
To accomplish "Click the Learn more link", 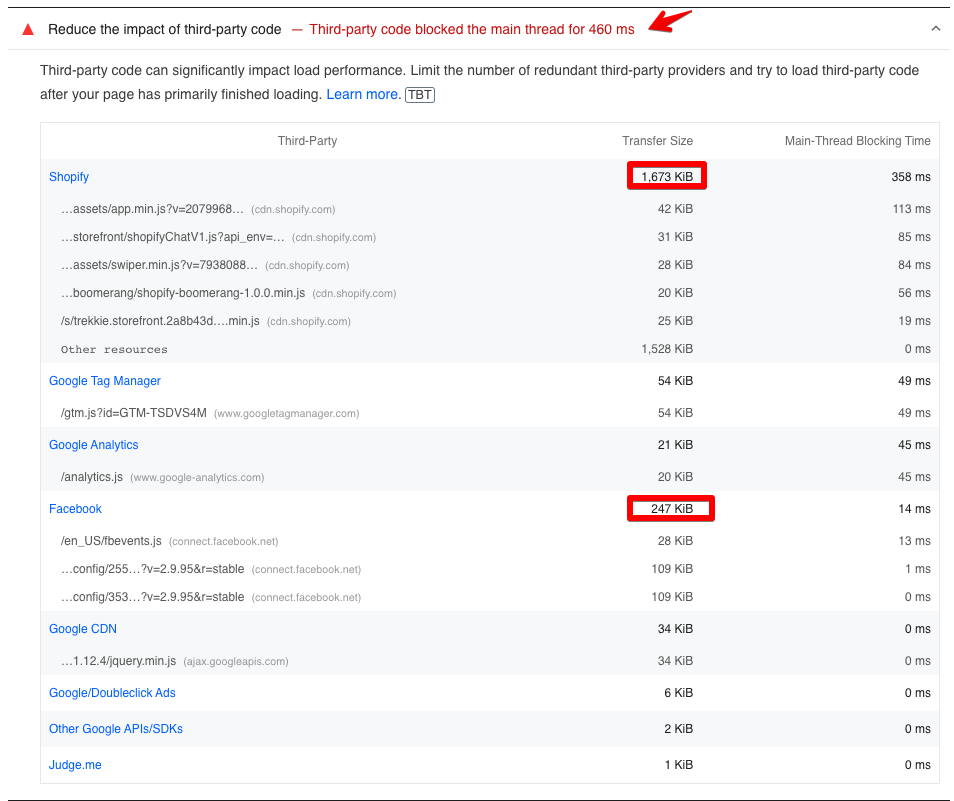I will tap(362, 94).
